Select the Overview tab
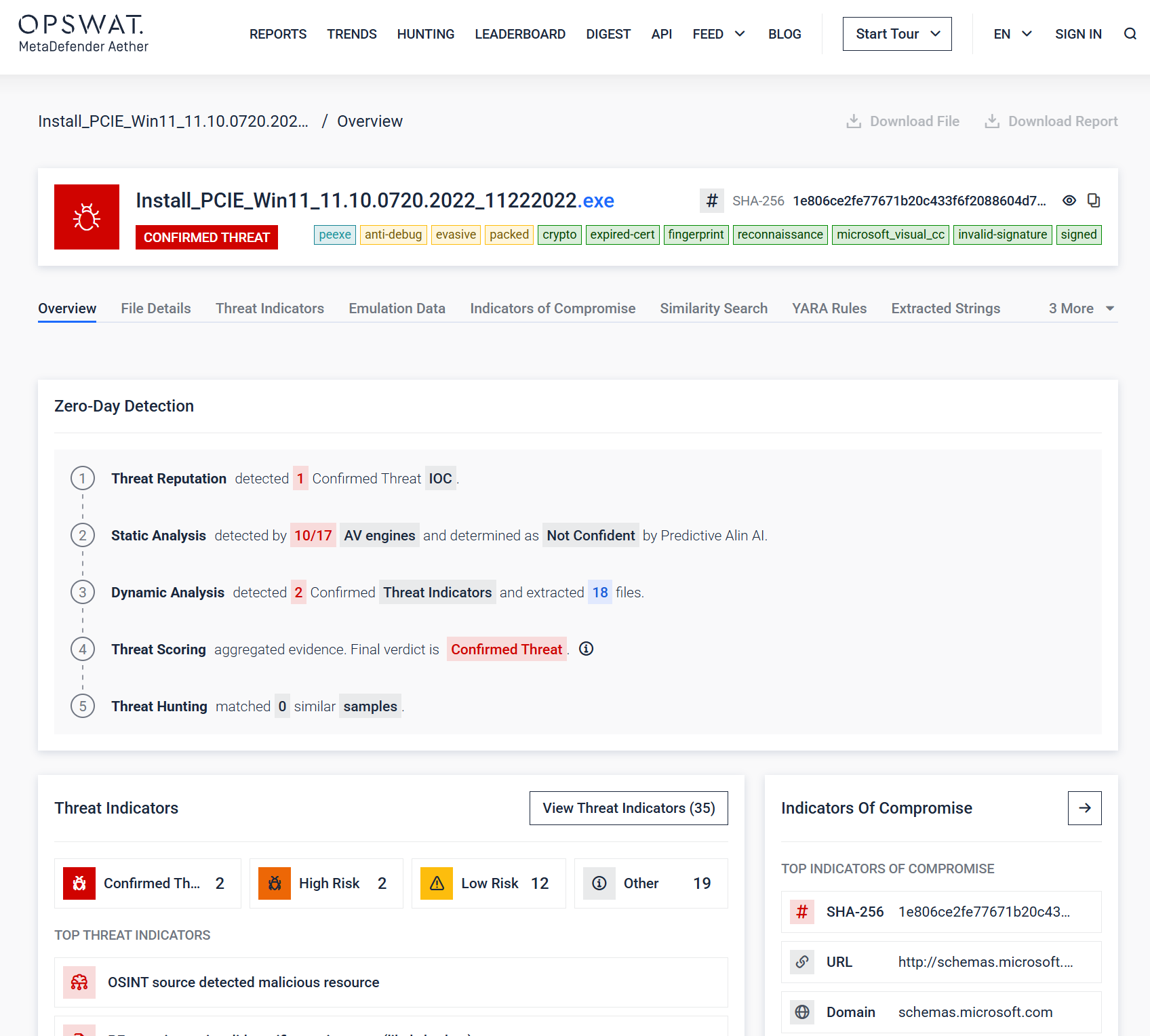Screen dimensions: 1150x1036 (67, 308)
